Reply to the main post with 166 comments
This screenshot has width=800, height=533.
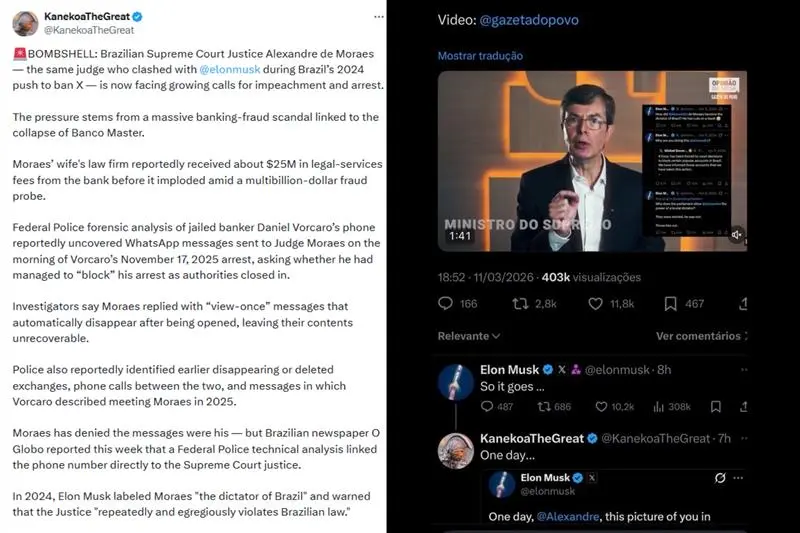pyautogui.click(x=446, y=303)
